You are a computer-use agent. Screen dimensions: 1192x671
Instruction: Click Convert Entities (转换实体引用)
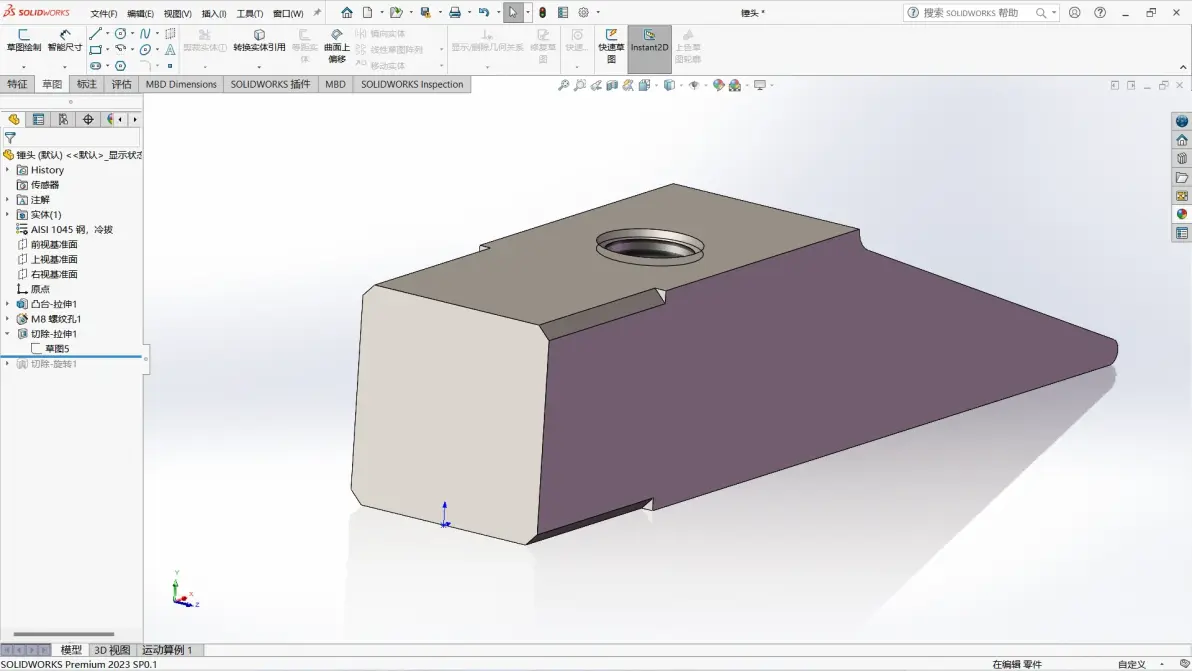point(259,41)
